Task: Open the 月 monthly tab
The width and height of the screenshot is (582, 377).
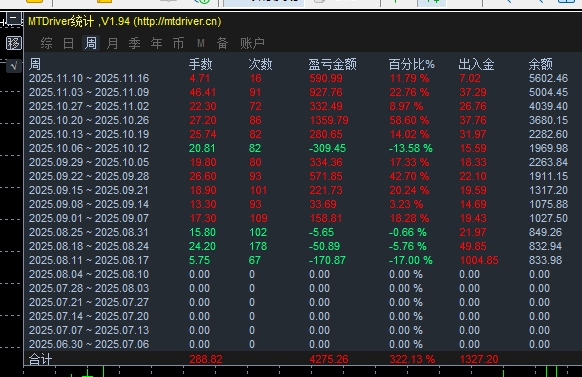Action: coord(112,43)
